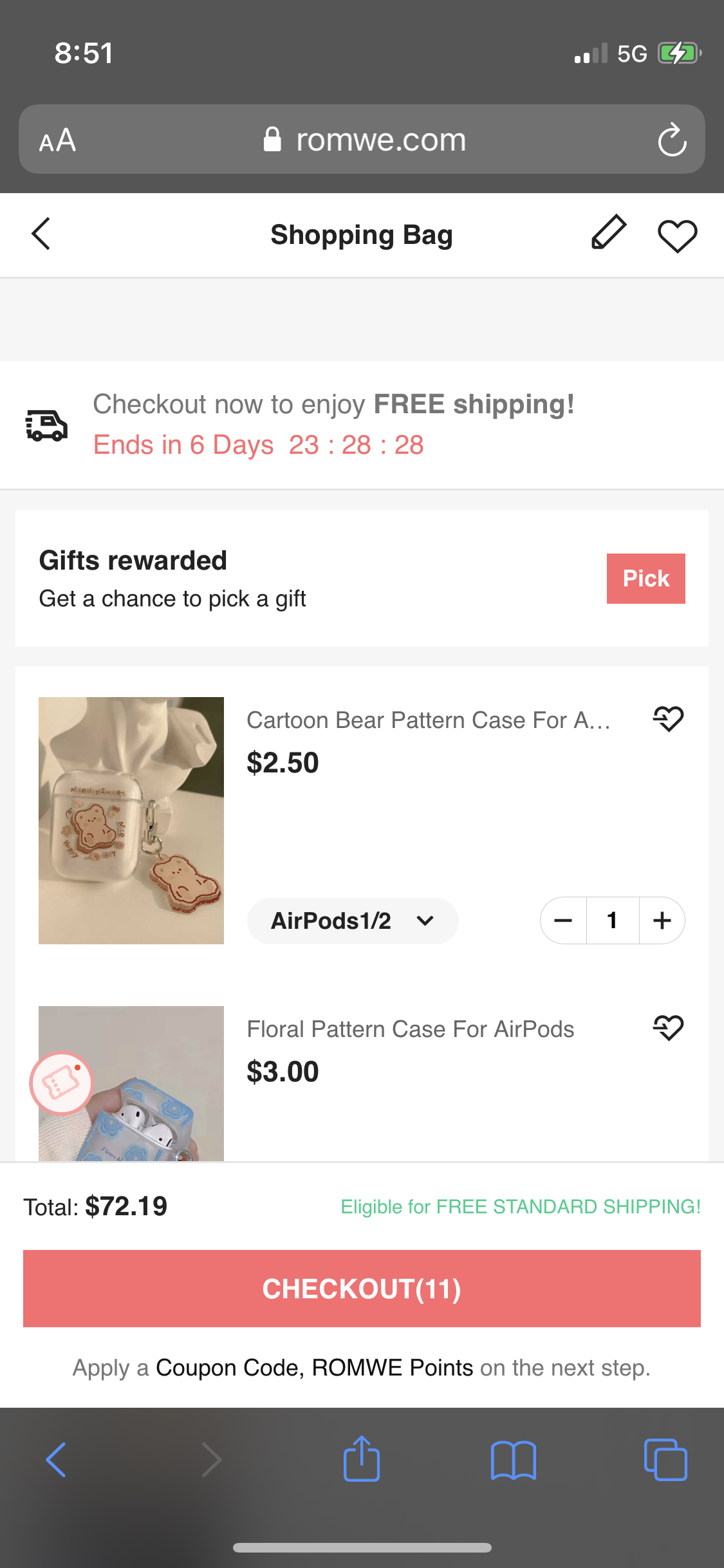This screenshot has height=1568, width=724.
Task: Tap CHECKOUT with 11 items
Action: (362, 1289)
